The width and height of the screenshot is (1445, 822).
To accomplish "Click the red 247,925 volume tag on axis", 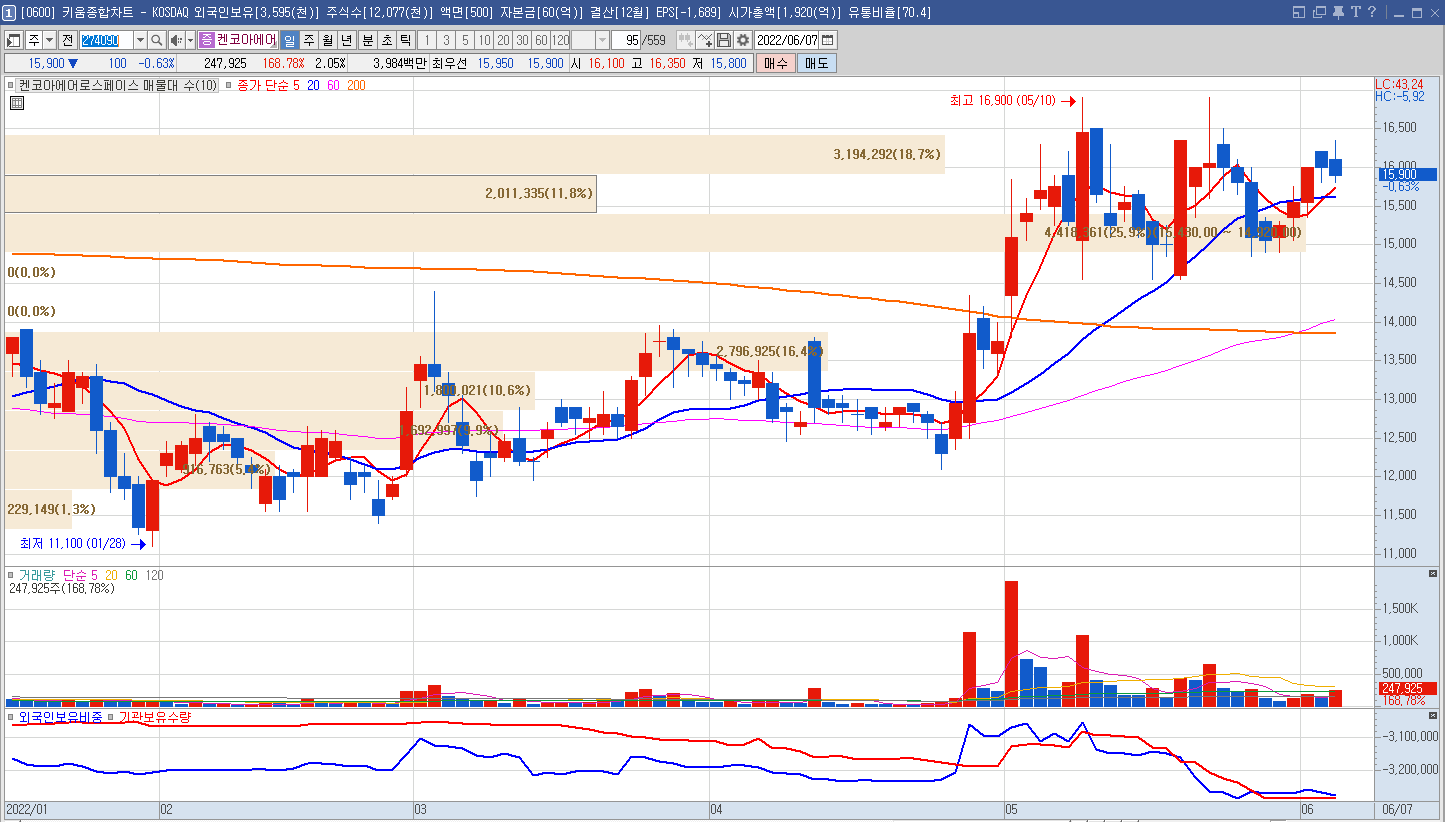I will point(1407,688).
